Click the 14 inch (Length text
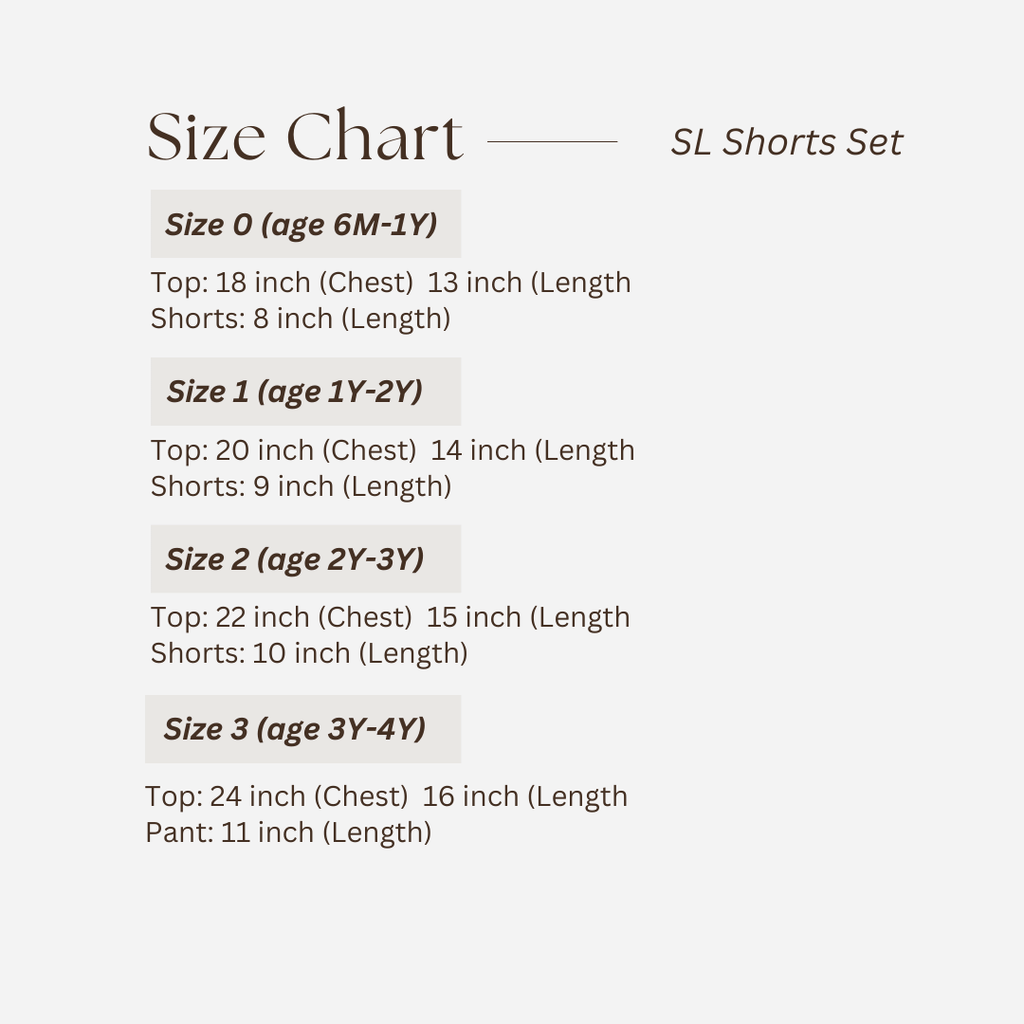Screen dimensions: 1024x1024 point(533,450)
